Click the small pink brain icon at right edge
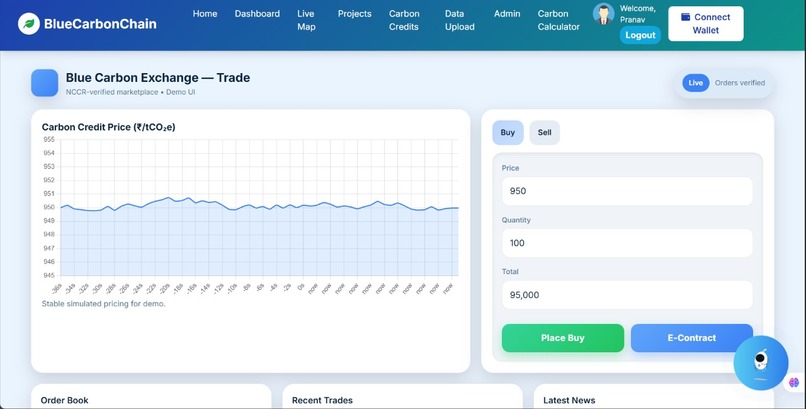The height and width of the screenshot is (409, 806). [x=794, y=382]
